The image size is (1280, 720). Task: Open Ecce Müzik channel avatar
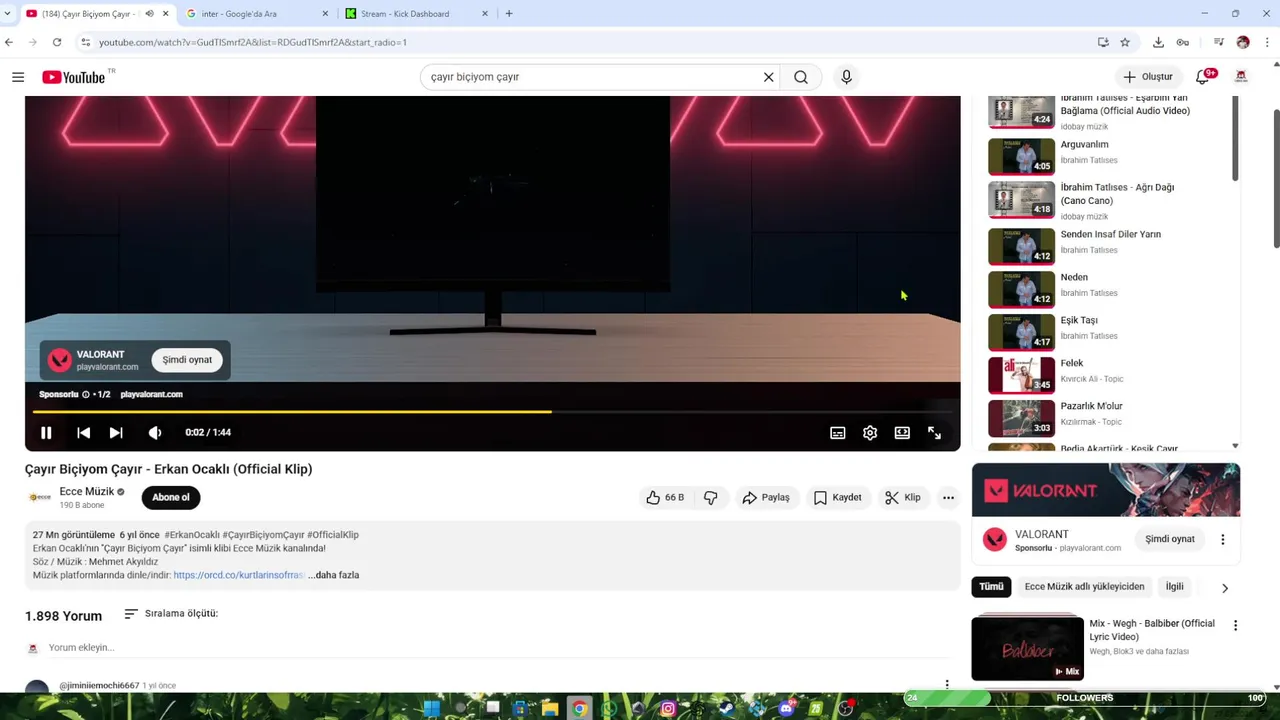point(40,497)
